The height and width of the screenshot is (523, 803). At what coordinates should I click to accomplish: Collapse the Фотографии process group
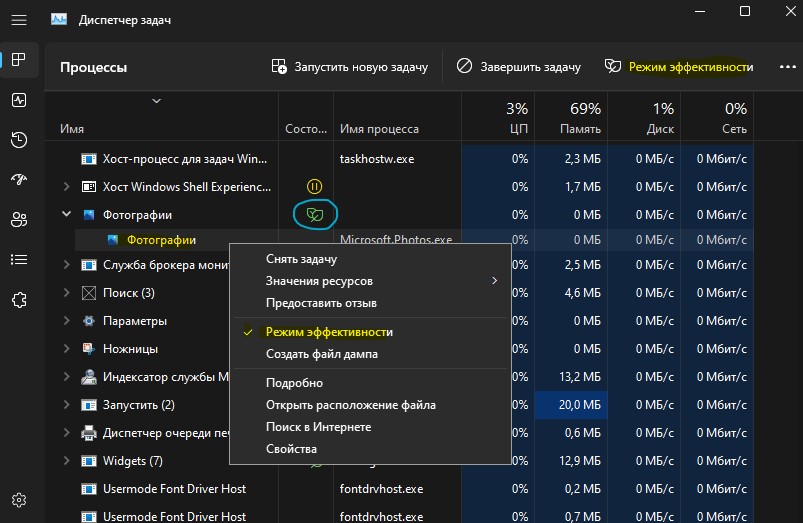click(x=67, y=214)
